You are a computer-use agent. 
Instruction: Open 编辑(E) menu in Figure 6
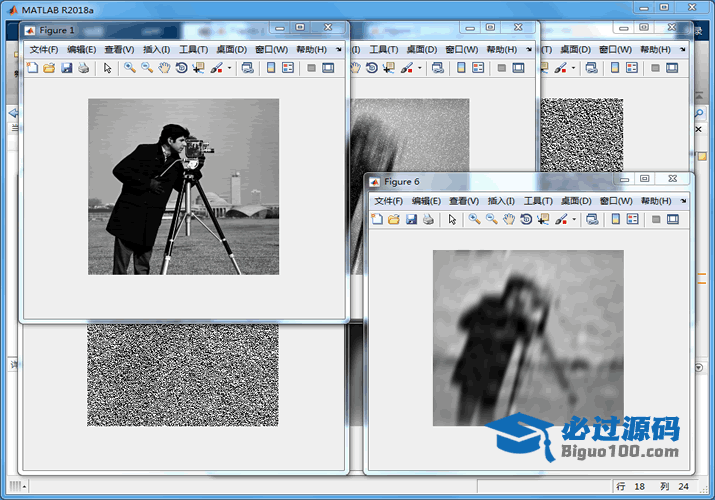426,201
